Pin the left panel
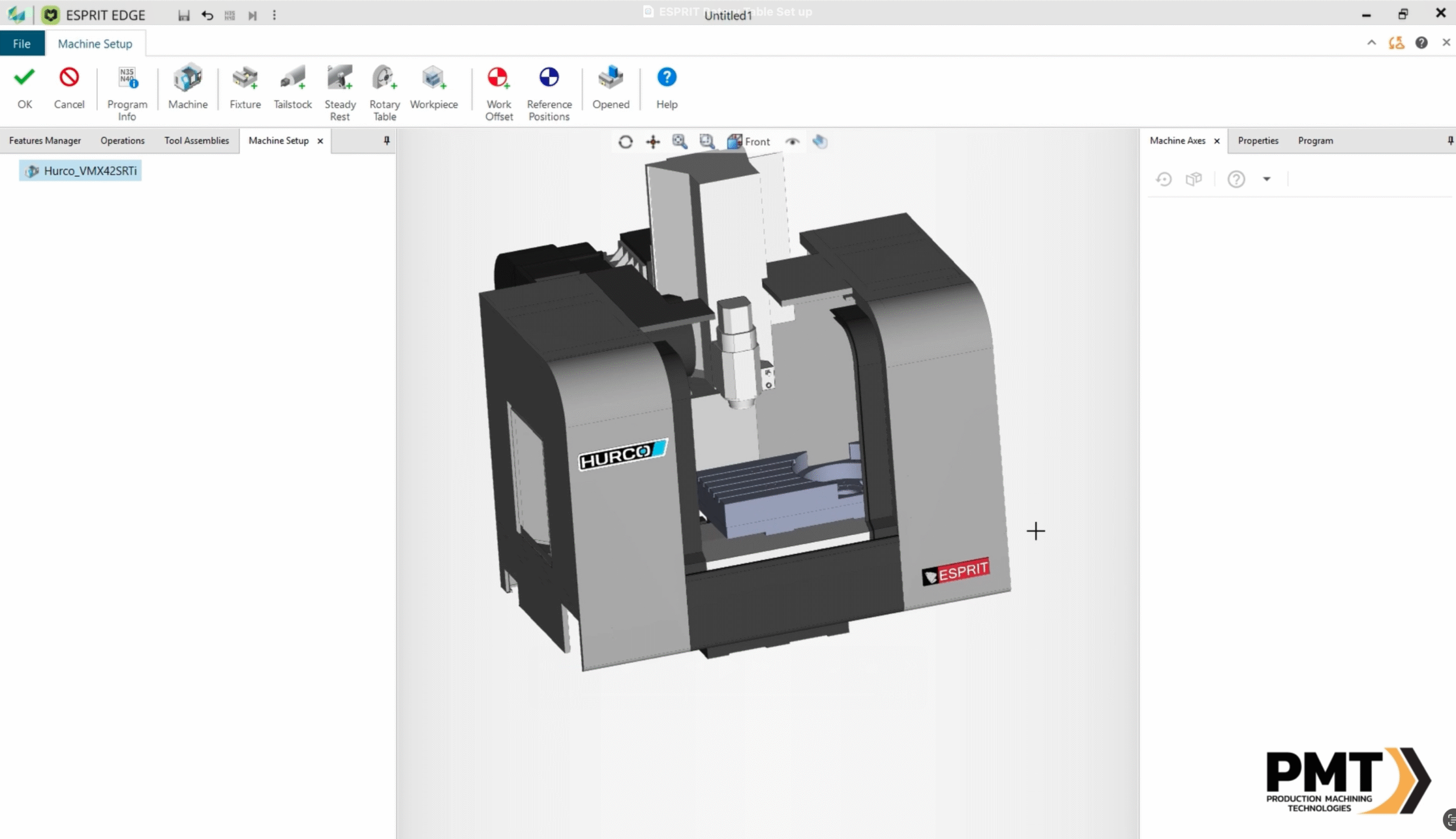1456x839 pixels. point(387,140)
